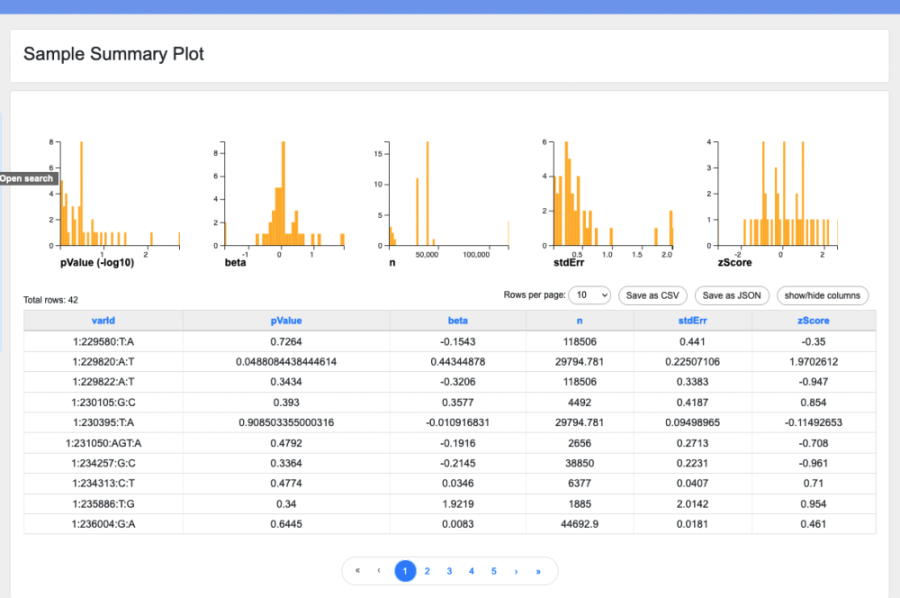This screenshot has width=900, height=598.
Task: Go to next page arrow
Action: (x=516, y=571)
